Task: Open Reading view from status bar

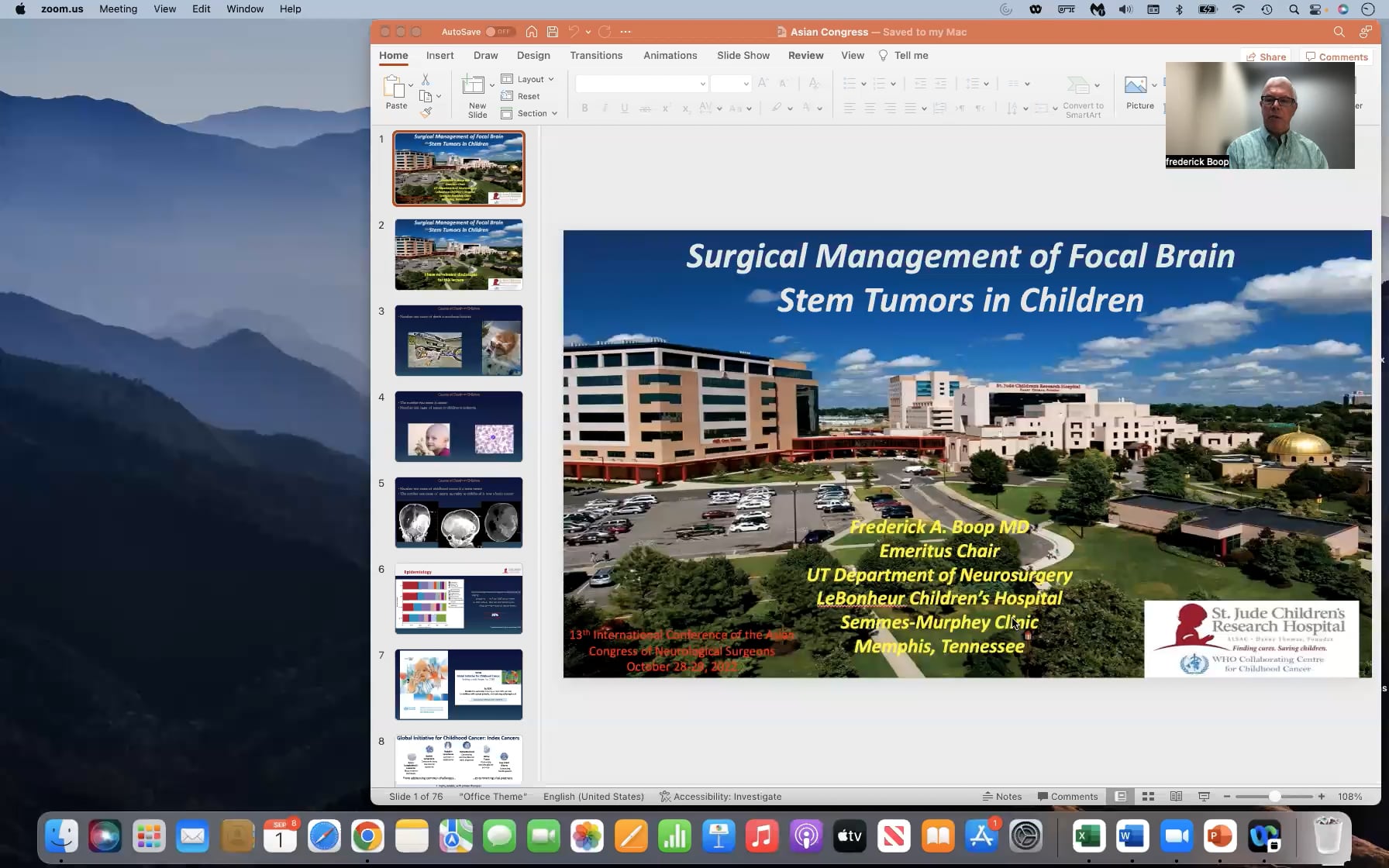Action: click(1176, 796)
